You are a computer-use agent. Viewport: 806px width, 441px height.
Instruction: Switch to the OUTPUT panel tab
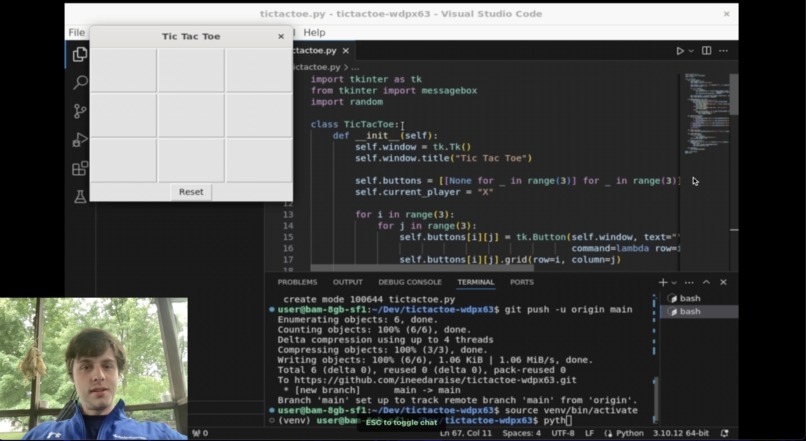(347, 282)
